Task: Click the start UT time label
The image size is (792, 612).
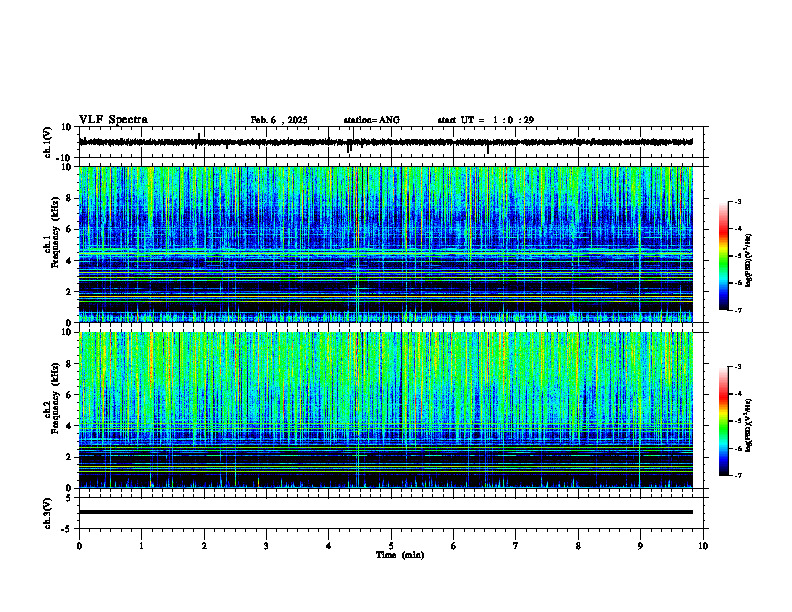Action: (486, 120)
